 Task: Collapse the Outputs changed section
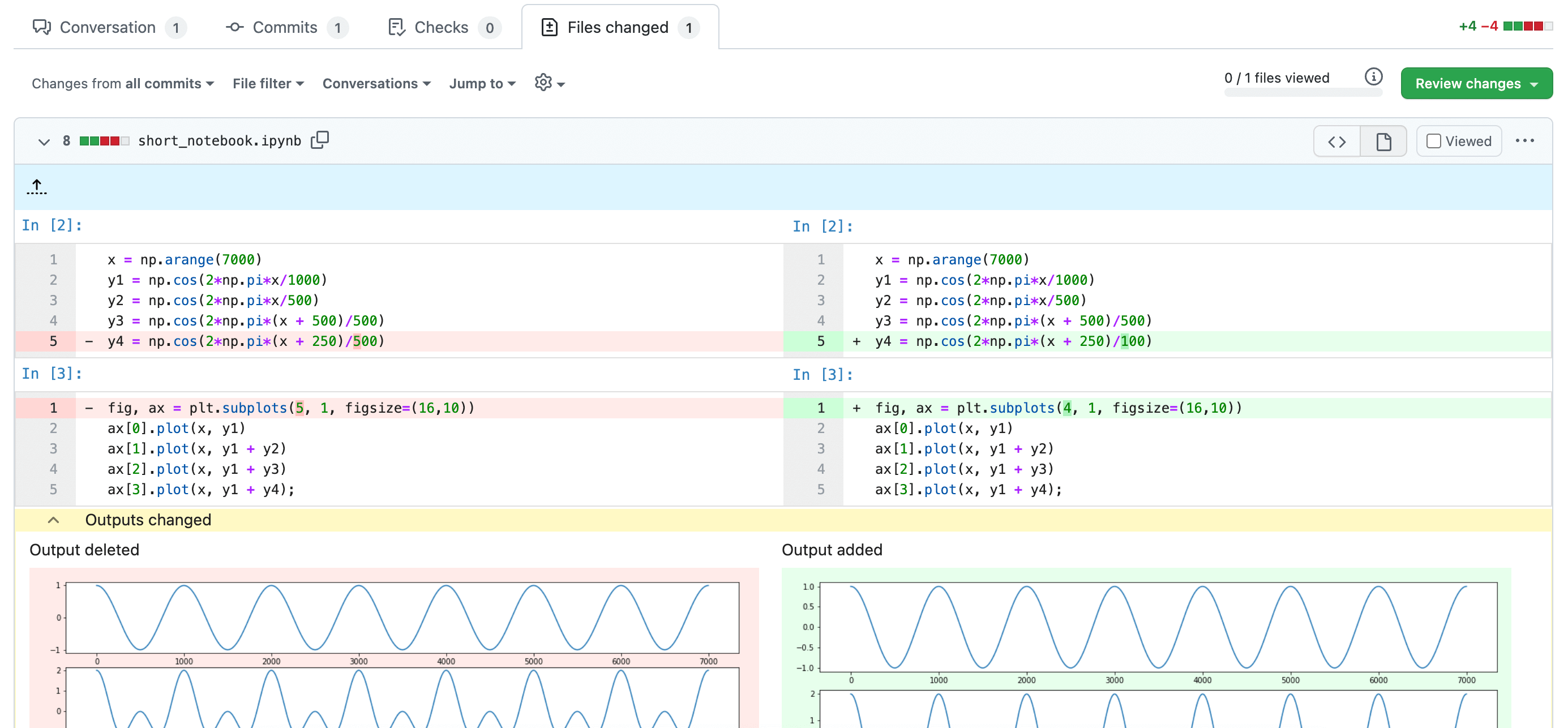[x=54, y=520]
